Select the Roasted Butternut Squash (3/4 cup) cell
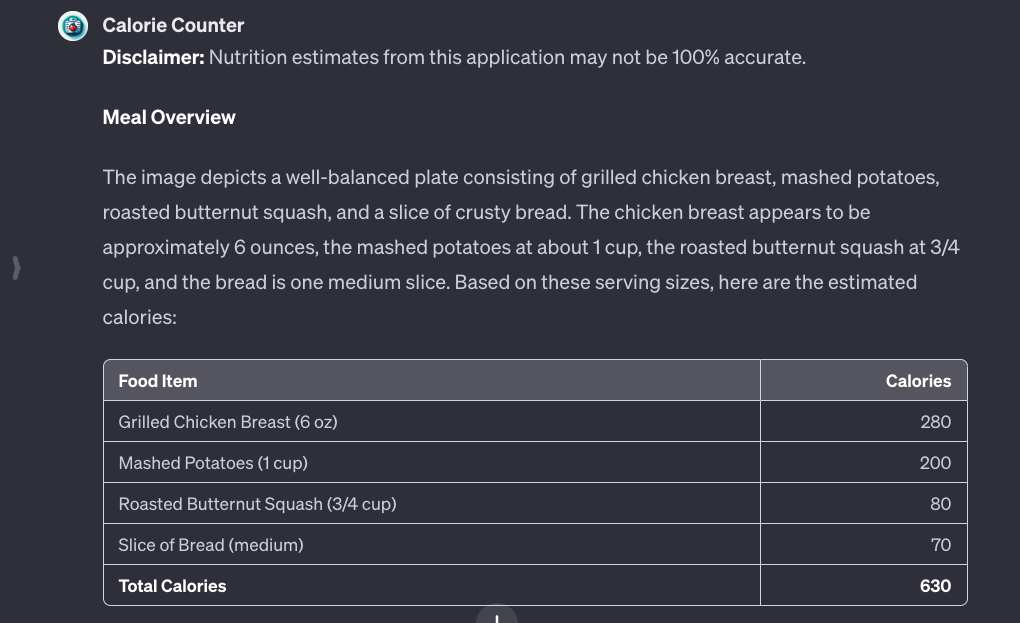This screenshot has width=1020, height=623. [x=431, y=503]
